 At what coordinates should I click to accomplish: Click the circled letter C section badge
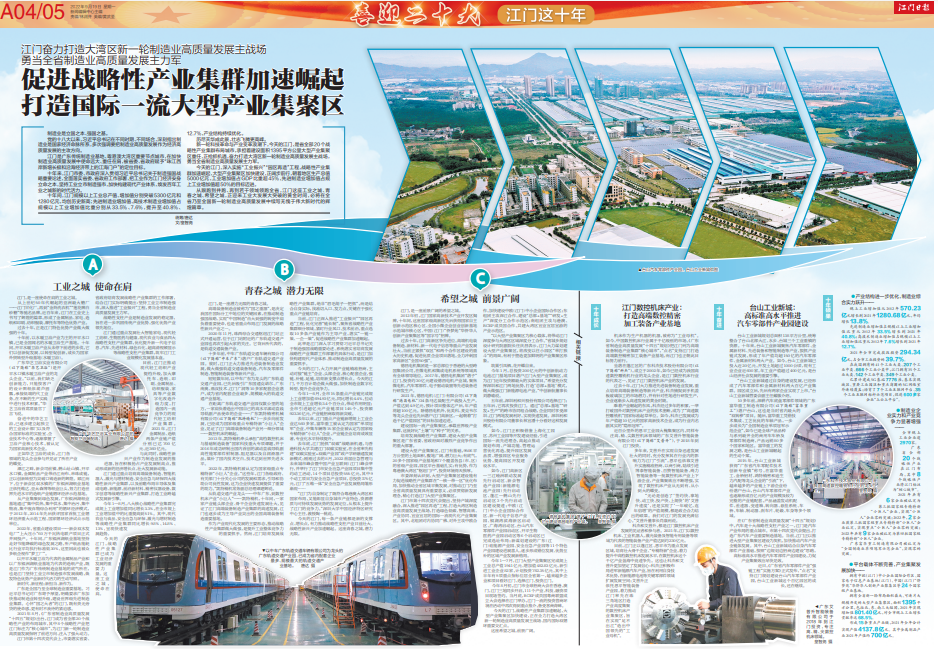(480, 278)
